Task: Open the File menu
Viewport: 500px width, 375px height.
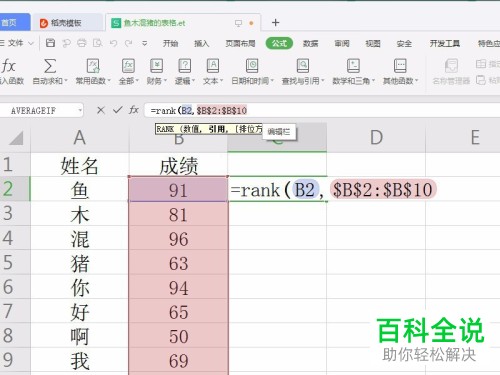Action: 16,43
